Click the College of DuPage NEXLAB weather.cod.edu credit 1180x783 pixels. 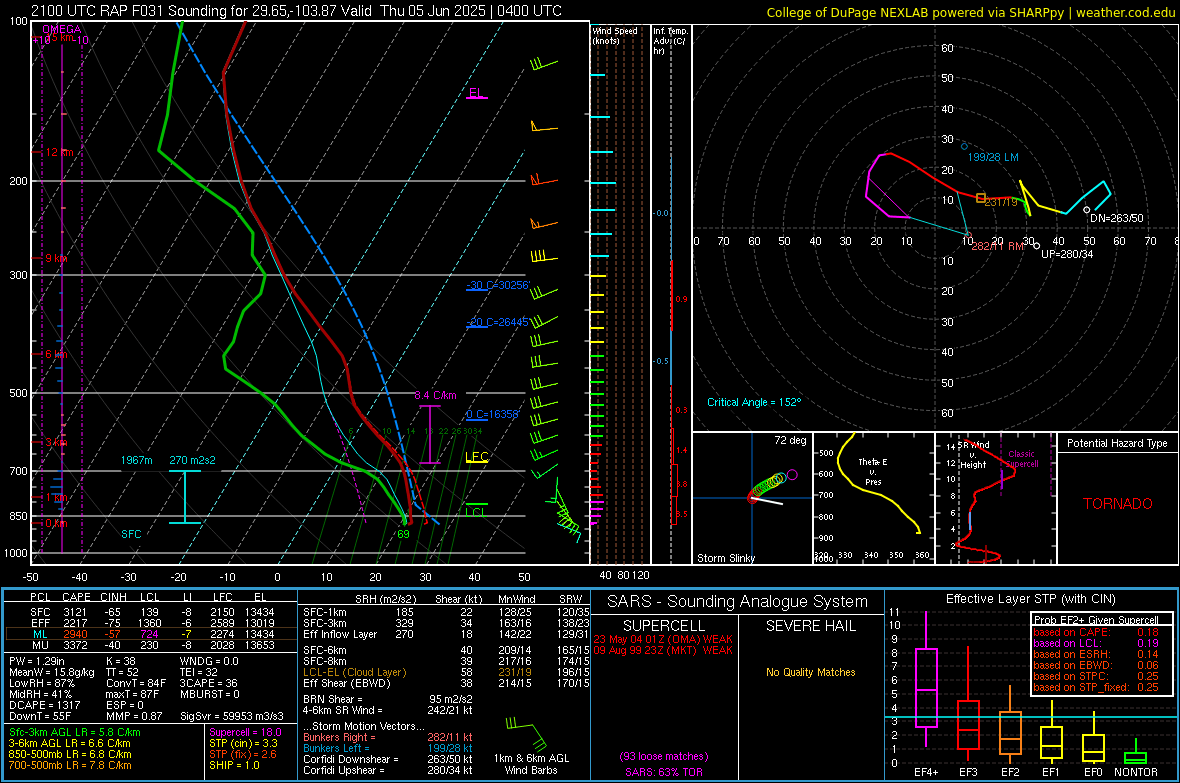970,12
